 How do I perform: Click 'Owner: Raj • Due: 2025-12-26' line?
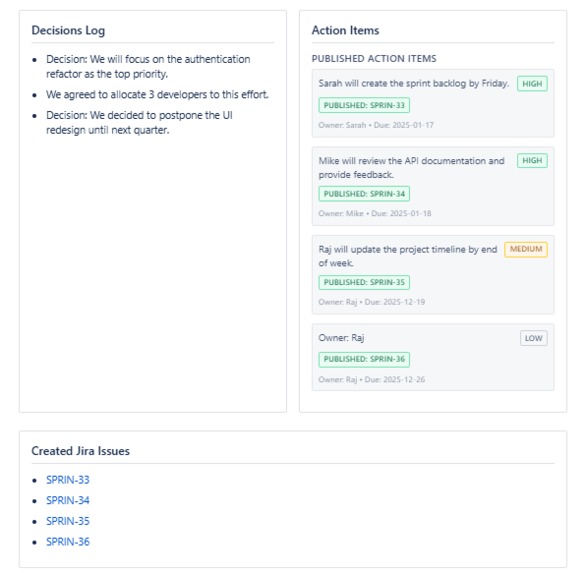point(372,379)
